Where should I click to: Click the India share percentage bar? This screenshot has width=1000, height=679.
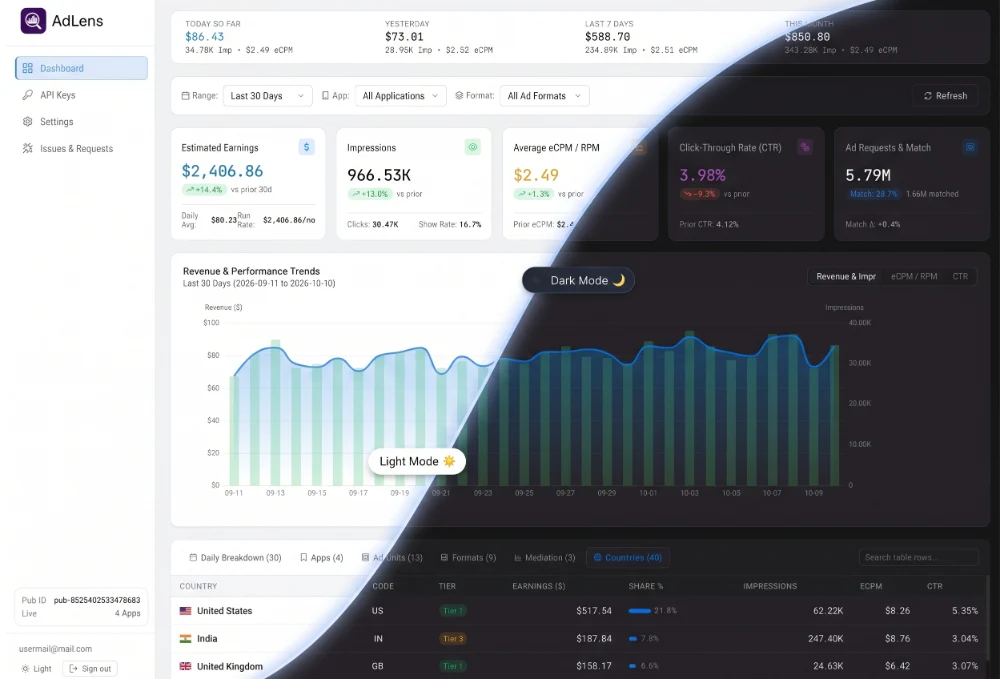633,638
